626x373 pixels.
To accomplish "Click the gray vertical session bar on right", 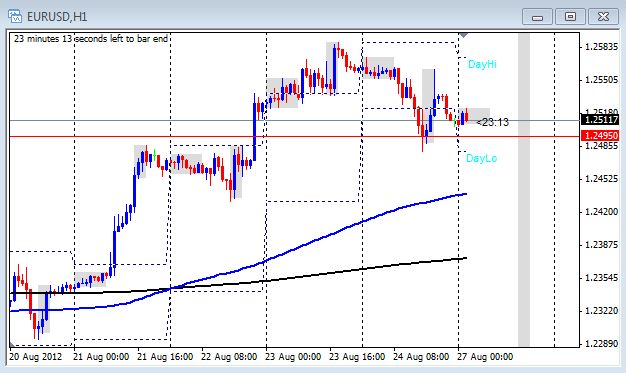I will (524, 190).
